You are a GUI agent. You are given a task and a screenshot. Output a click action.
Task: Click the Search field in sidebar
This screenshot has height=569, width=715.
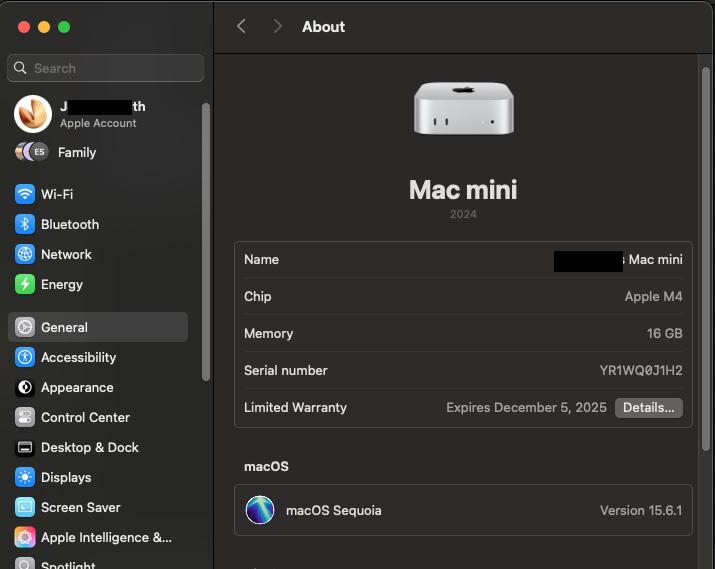tap(105, 68)
